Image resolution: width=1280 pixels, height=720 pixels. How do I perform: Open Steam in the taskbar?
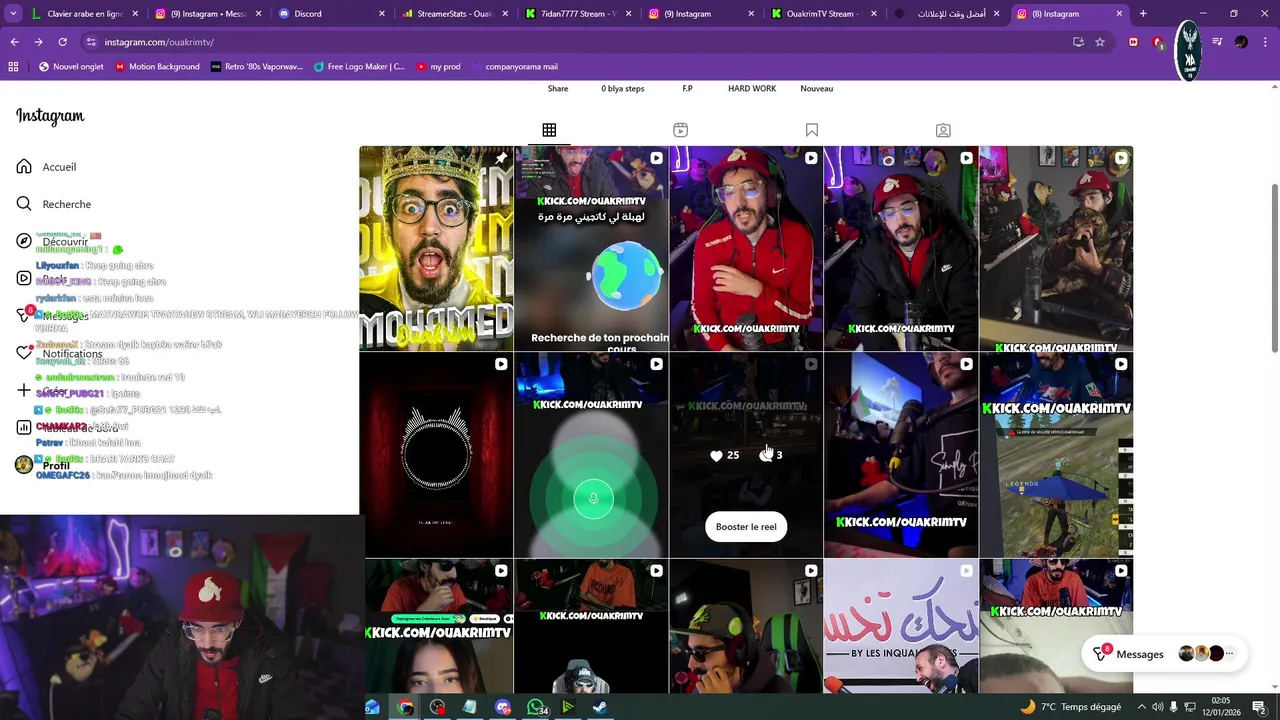click(600, 707)
